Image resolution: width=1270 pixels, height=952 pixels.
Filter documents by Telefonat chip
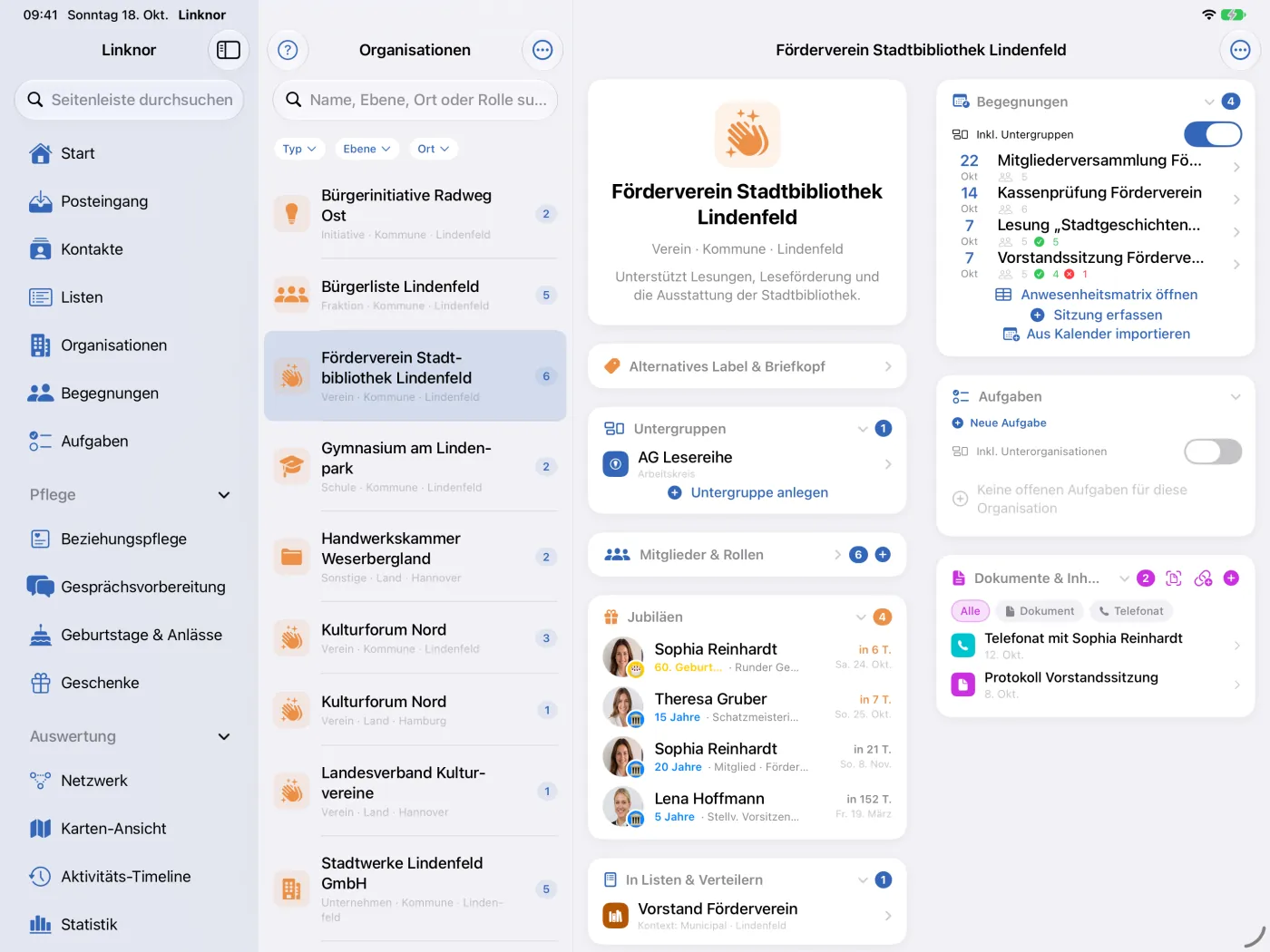click(1131, 611)
